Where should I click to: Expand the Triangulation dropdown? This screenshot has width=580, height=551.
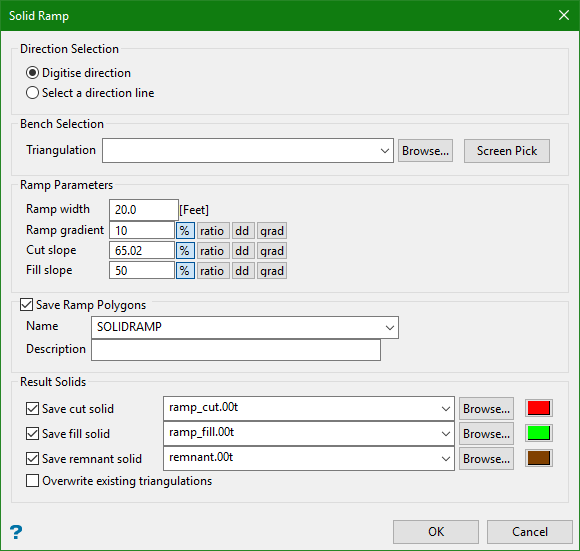pyautogui.click(x=385, y=151)
